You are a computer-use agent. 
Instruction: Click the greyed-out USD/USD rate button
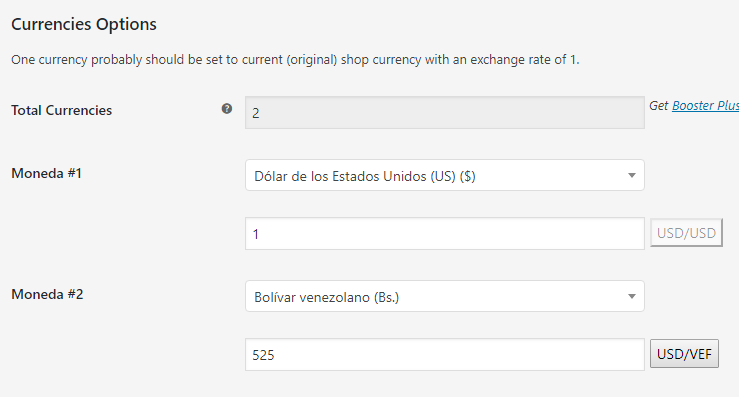(x=686, y=232)
